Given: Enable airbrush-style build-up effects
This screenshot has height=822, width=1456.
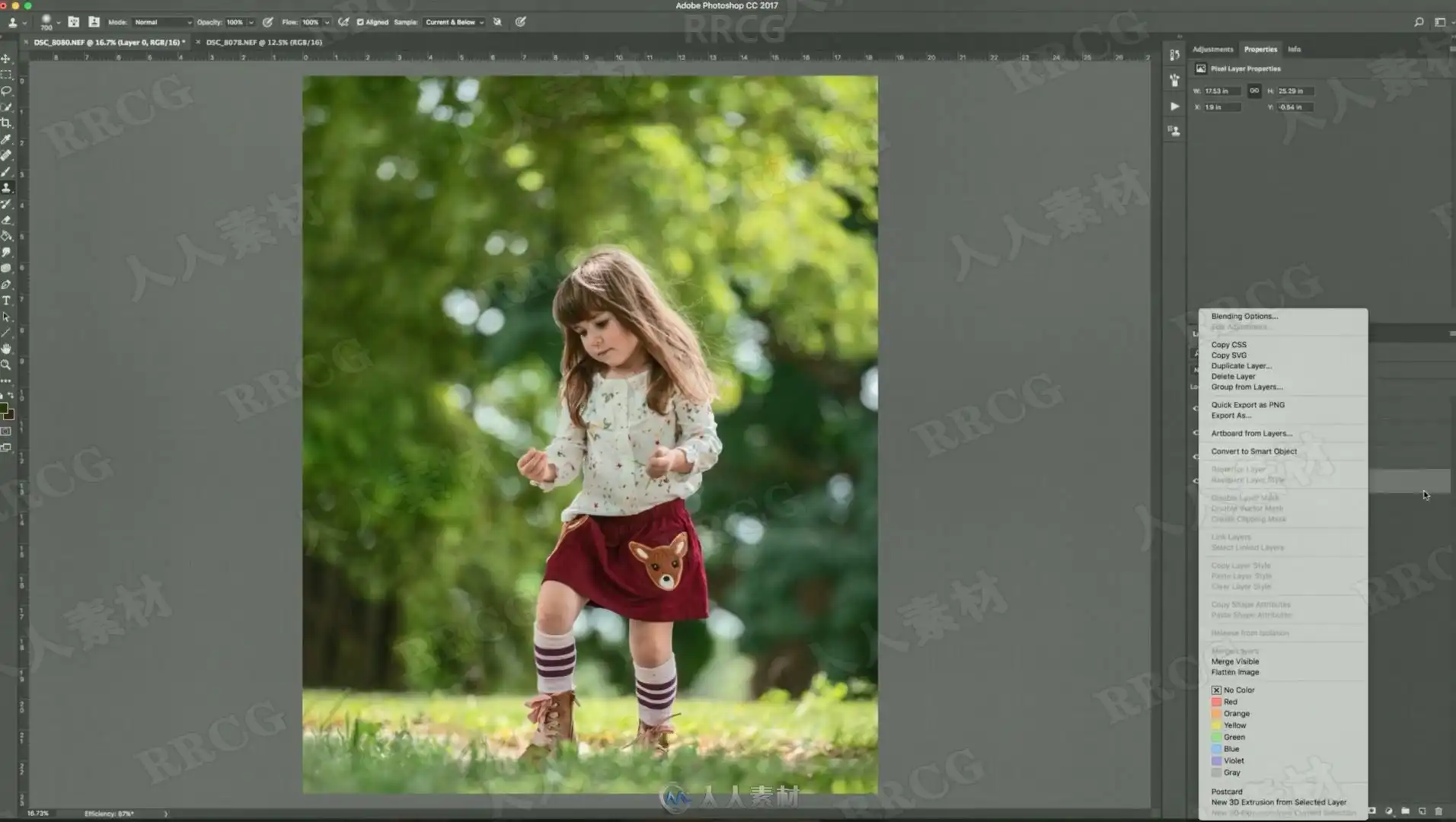Looking at the screenshot, I should coord(343,22).
